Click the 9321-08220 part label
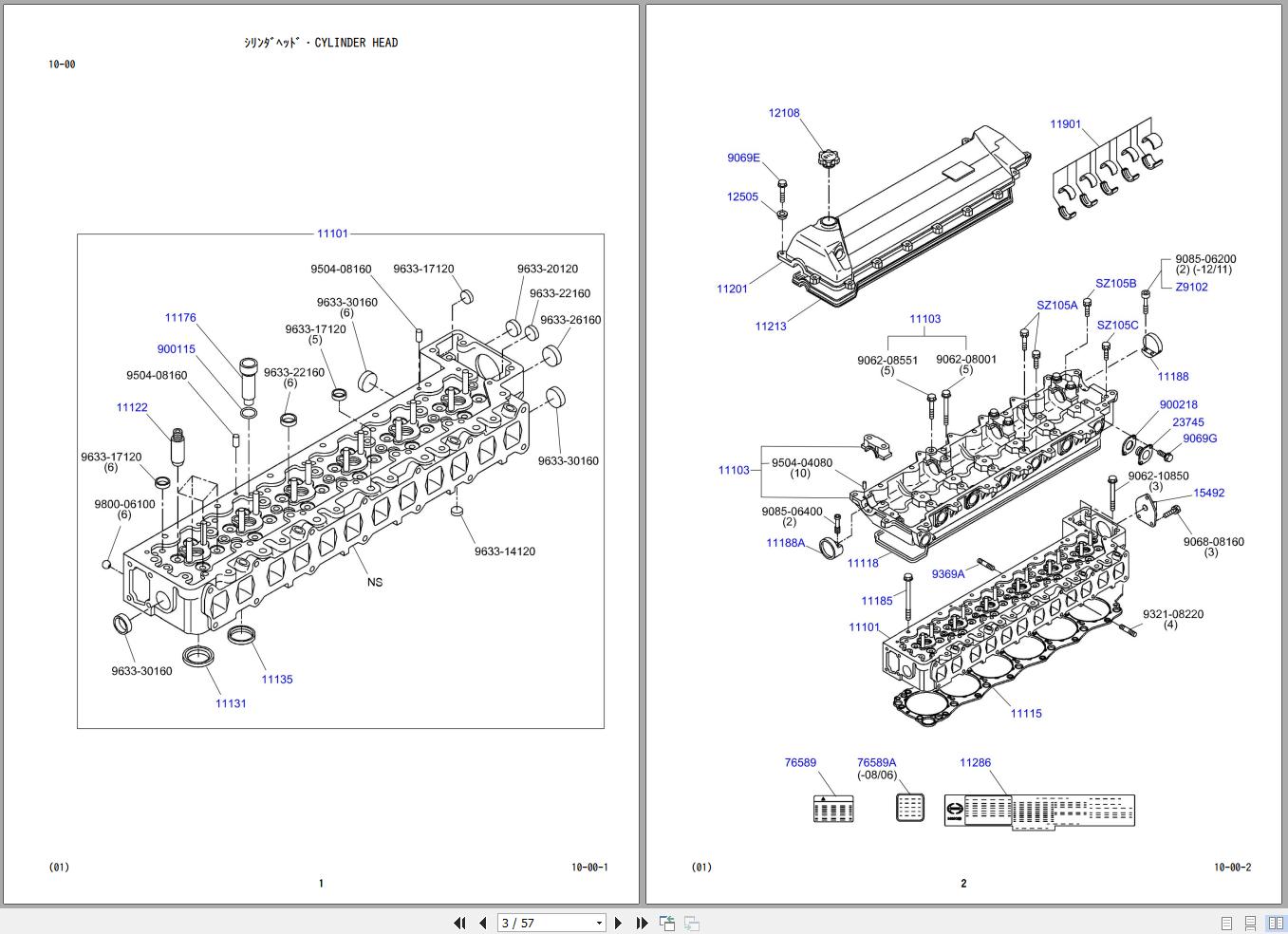 pyautogui.click(x=1173, y=615)
